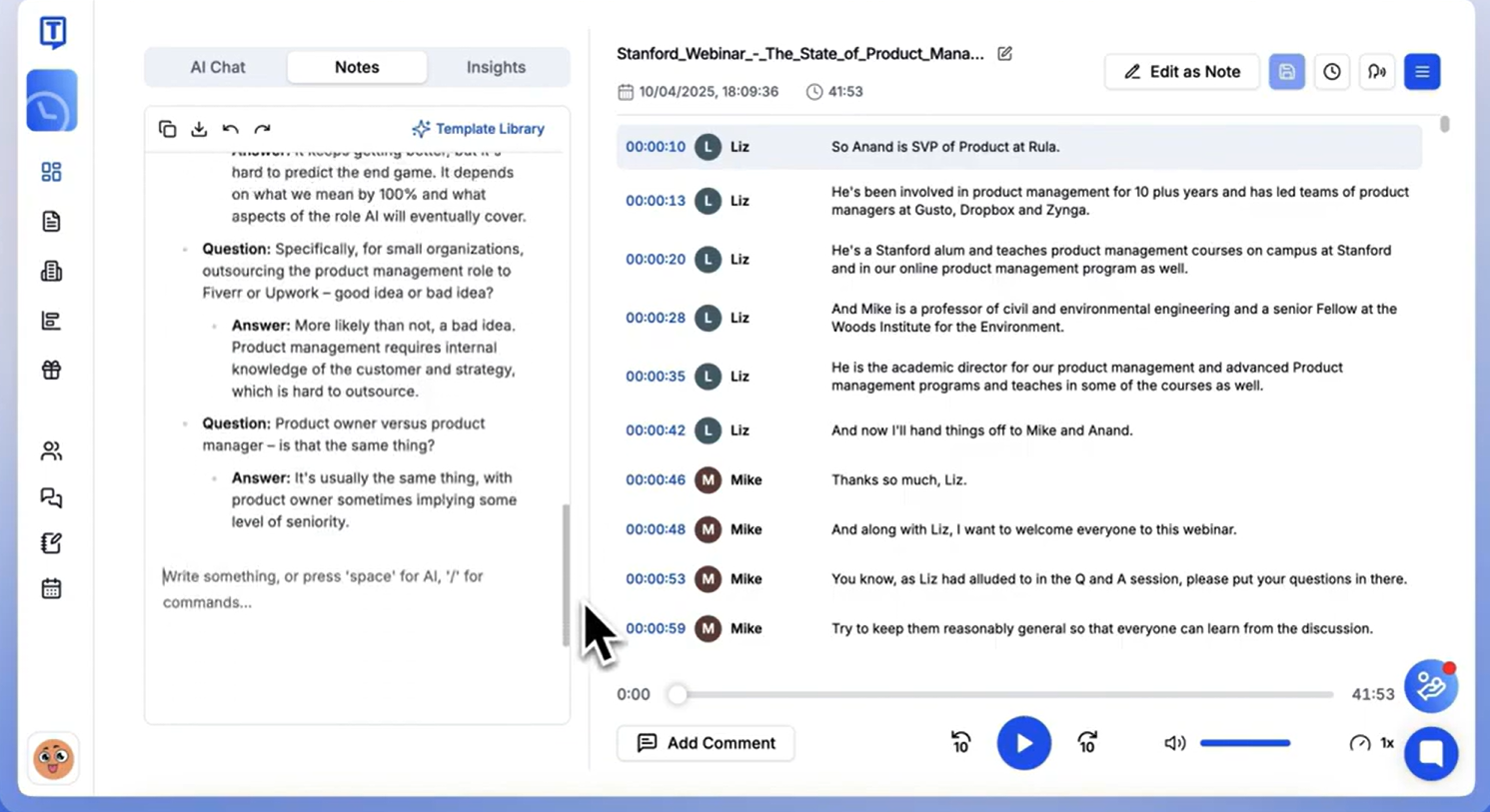The width and height of the screenshot is (1490, 812).
Task: Open transcript history via the clock icon
Action: point(1332,71)
